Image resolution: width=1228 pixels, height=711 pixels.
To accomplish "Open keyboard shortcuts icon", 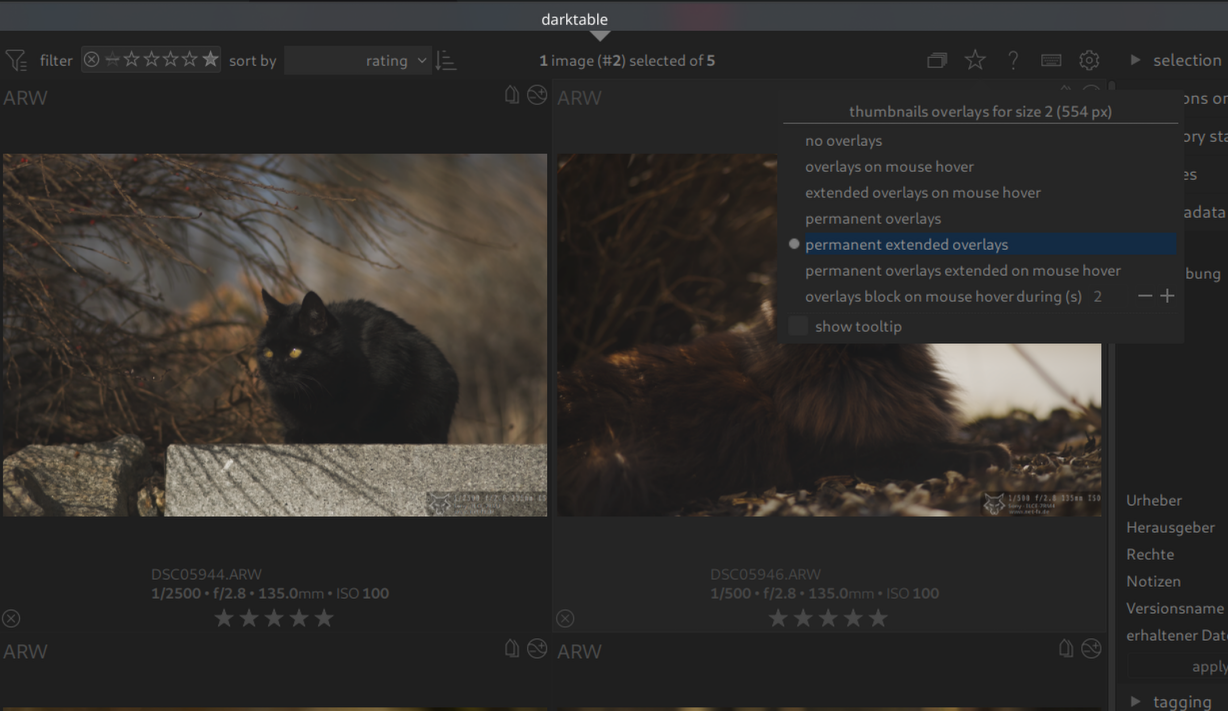I will click(1051, 61).
